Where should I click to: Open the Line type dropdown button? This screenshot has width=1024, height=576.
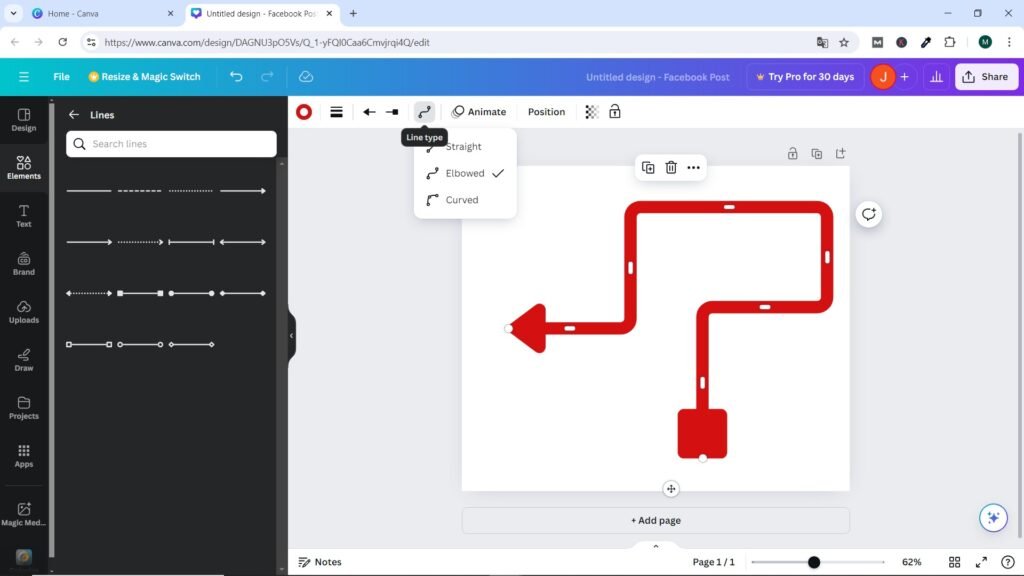click(424, 112)
